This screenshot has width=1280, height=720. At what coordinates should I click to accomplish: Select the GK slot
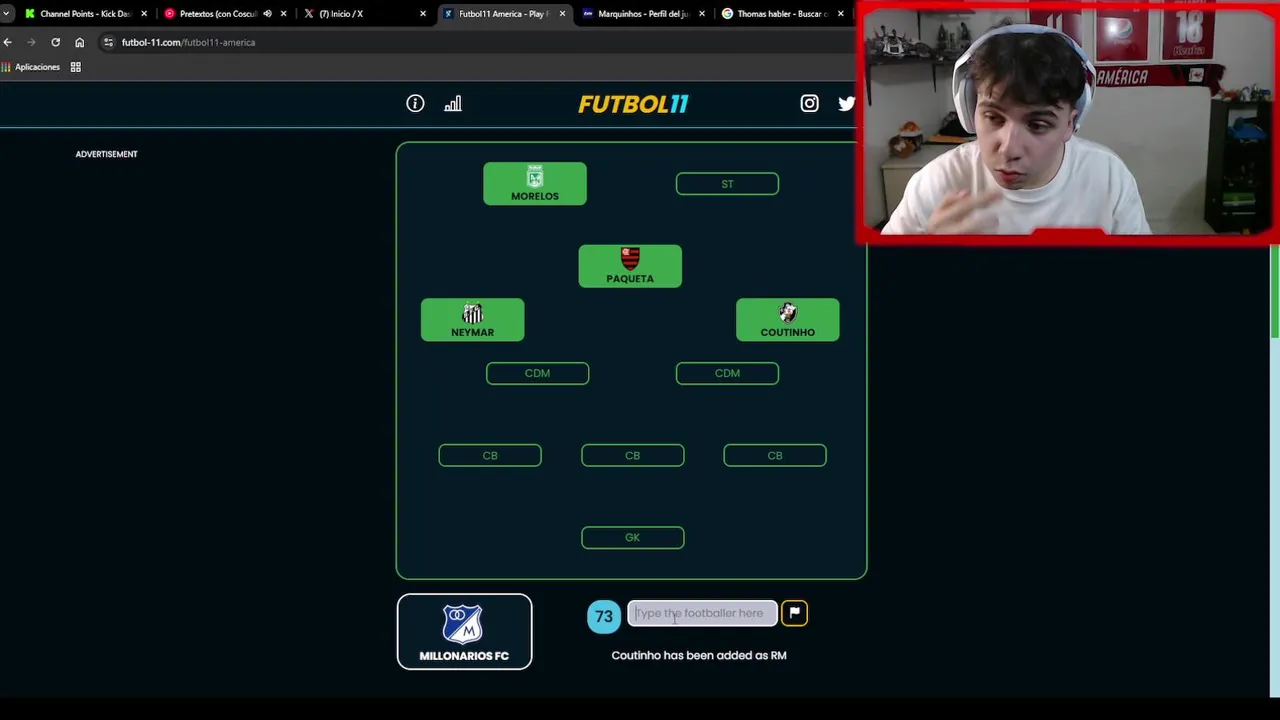(x=633, y=538)
